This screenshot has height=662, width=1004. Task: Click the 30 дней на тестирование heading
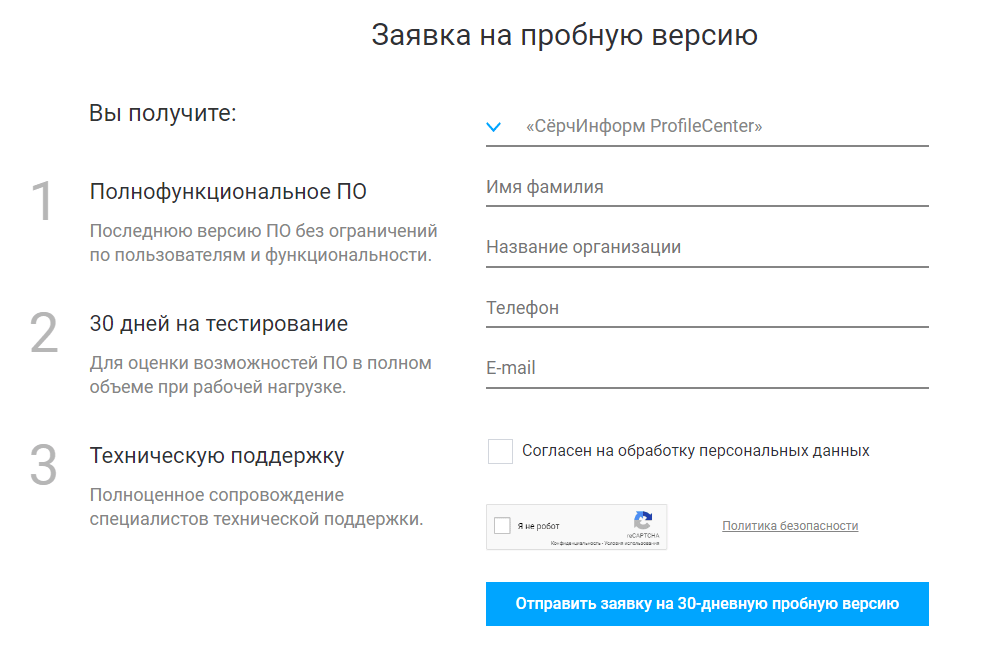[218, 324]
